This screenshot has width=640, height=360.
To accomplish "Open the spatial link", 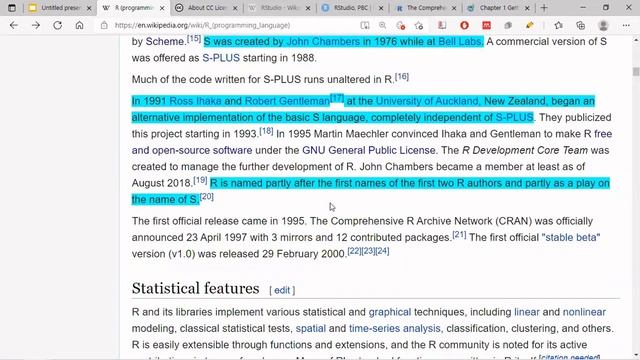I will (x=311, y=329).
